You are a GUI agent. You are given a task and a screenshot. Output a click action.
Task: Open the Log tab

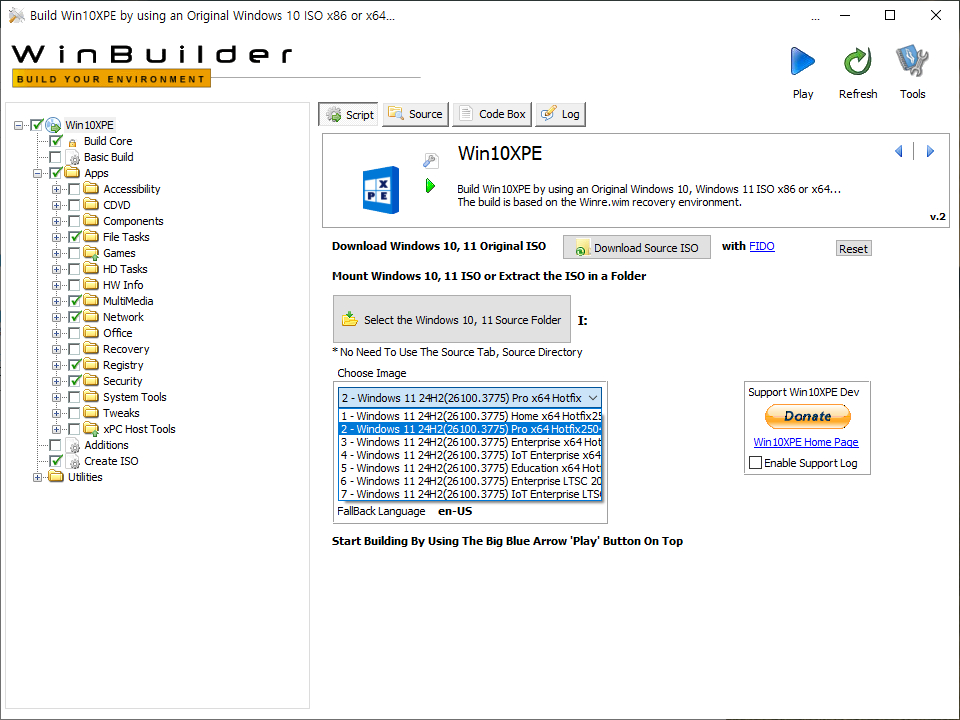pos(561,114)
